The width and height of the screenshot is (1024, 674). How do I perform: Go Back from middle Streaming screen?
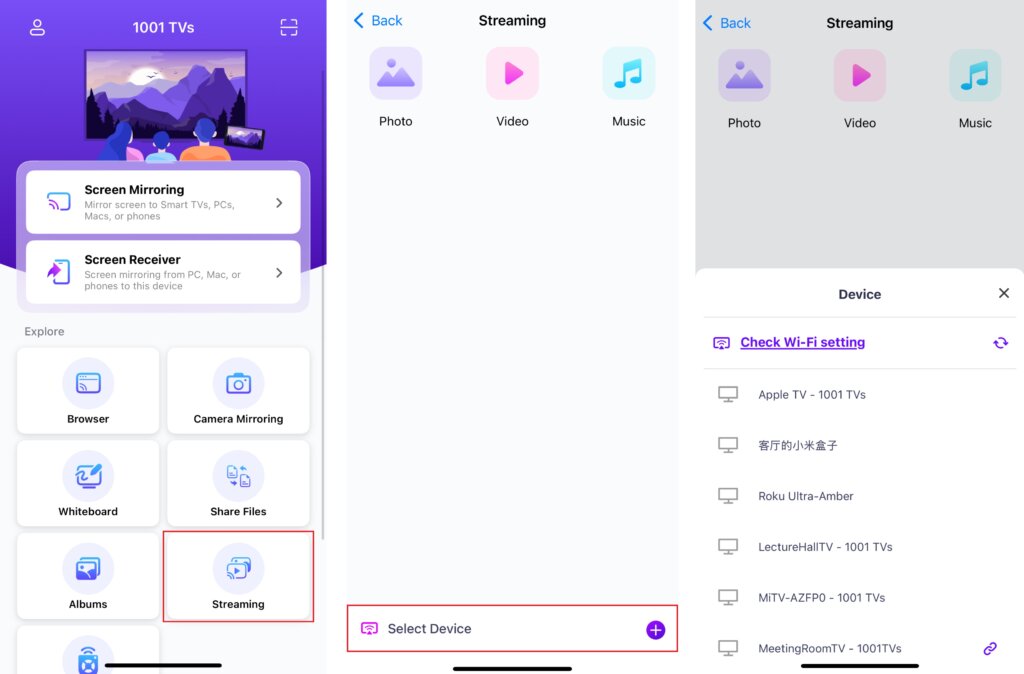(x=378, y=21)
